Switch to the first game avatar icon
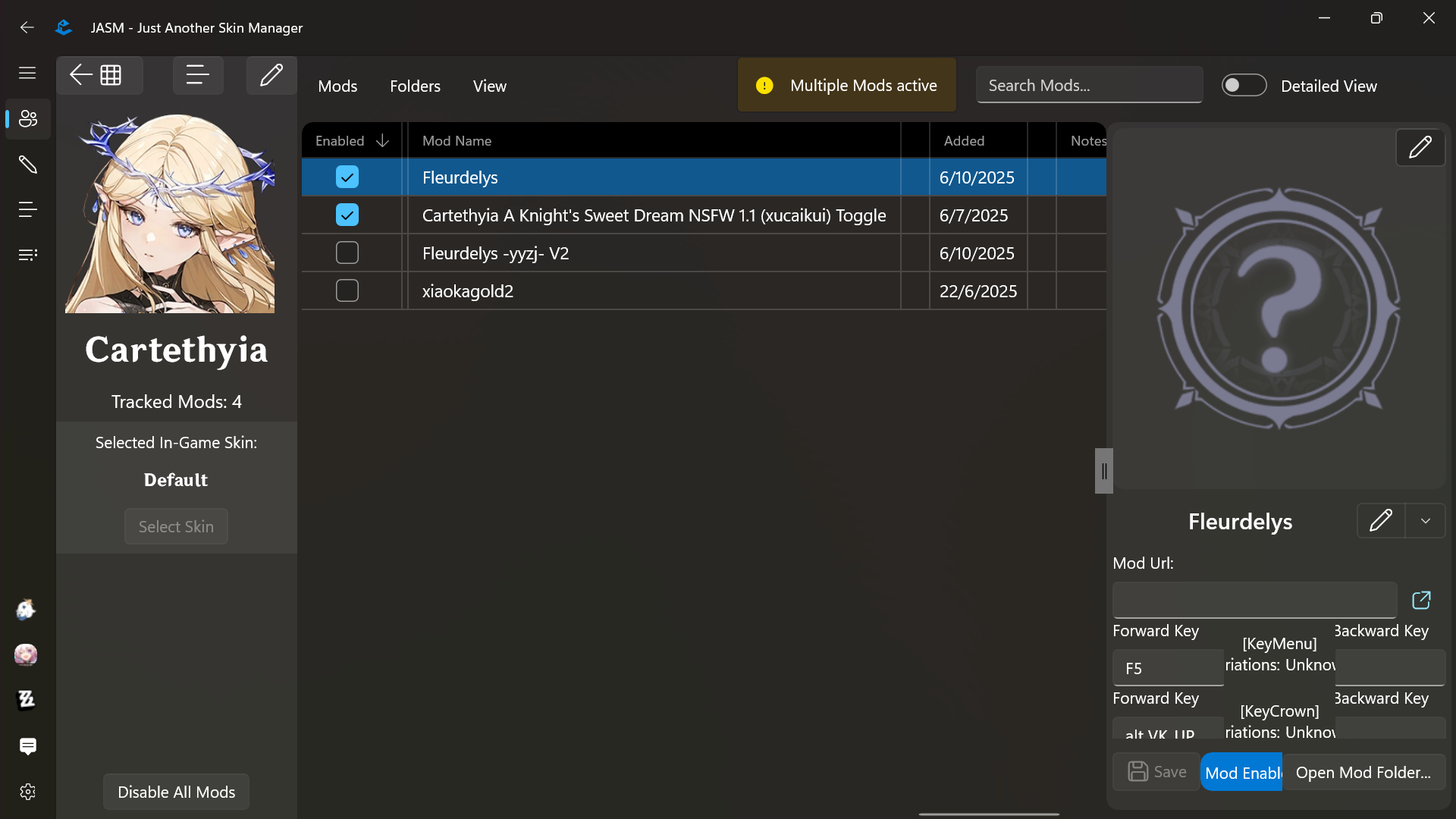The height and width of the screenshot is (819, 1456). click(x=26, y=609)
